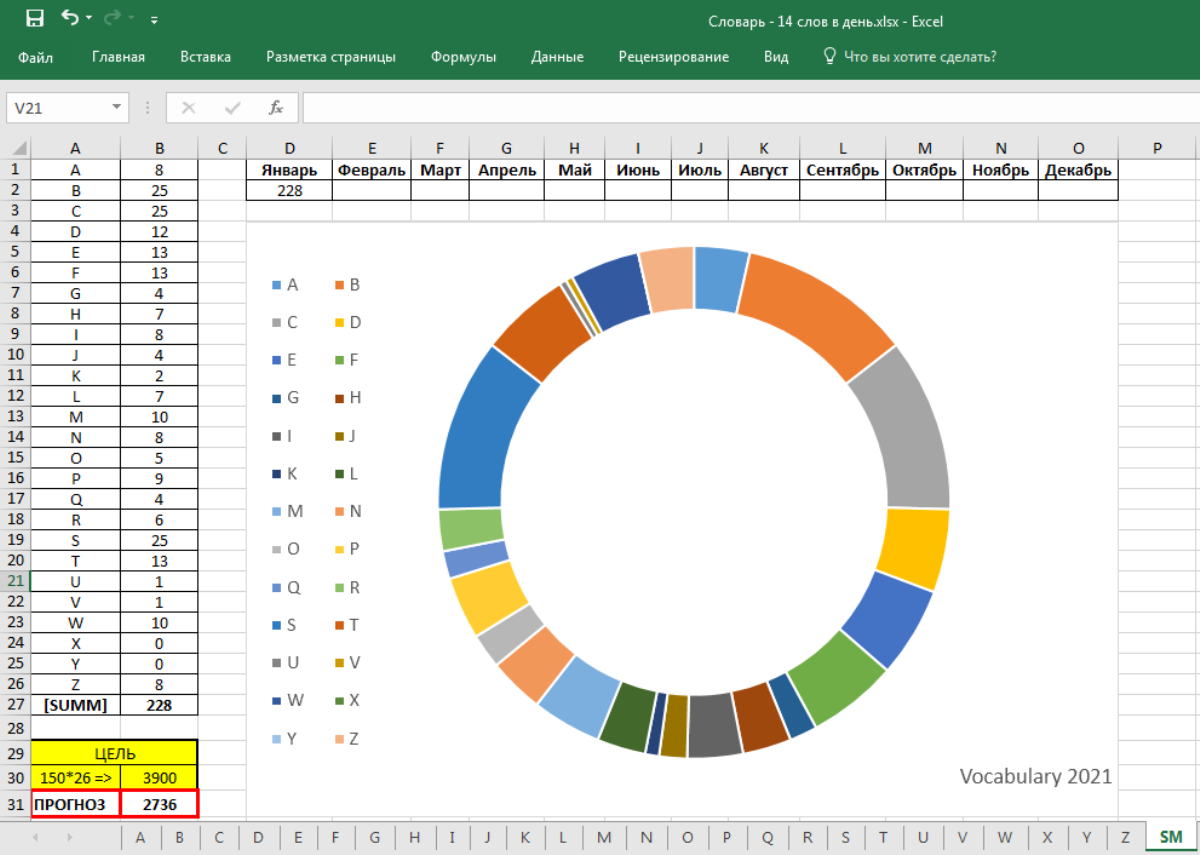Screen dimensions: 1200x855
Task: Open the Данные ribbon tab
Action: 557,57
